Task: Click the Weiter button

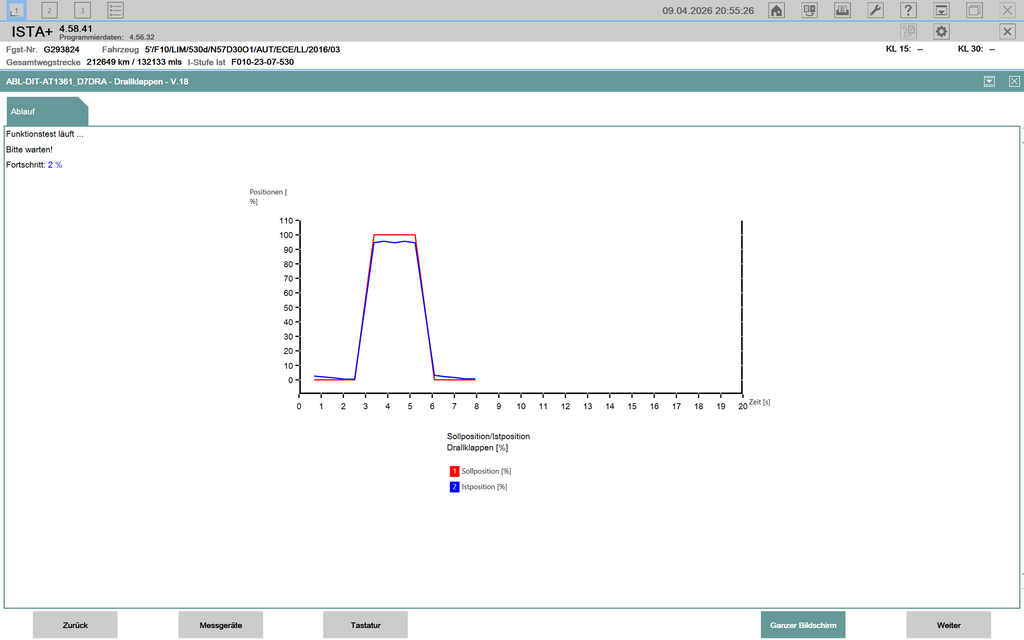Action: [x=948, y=625]
